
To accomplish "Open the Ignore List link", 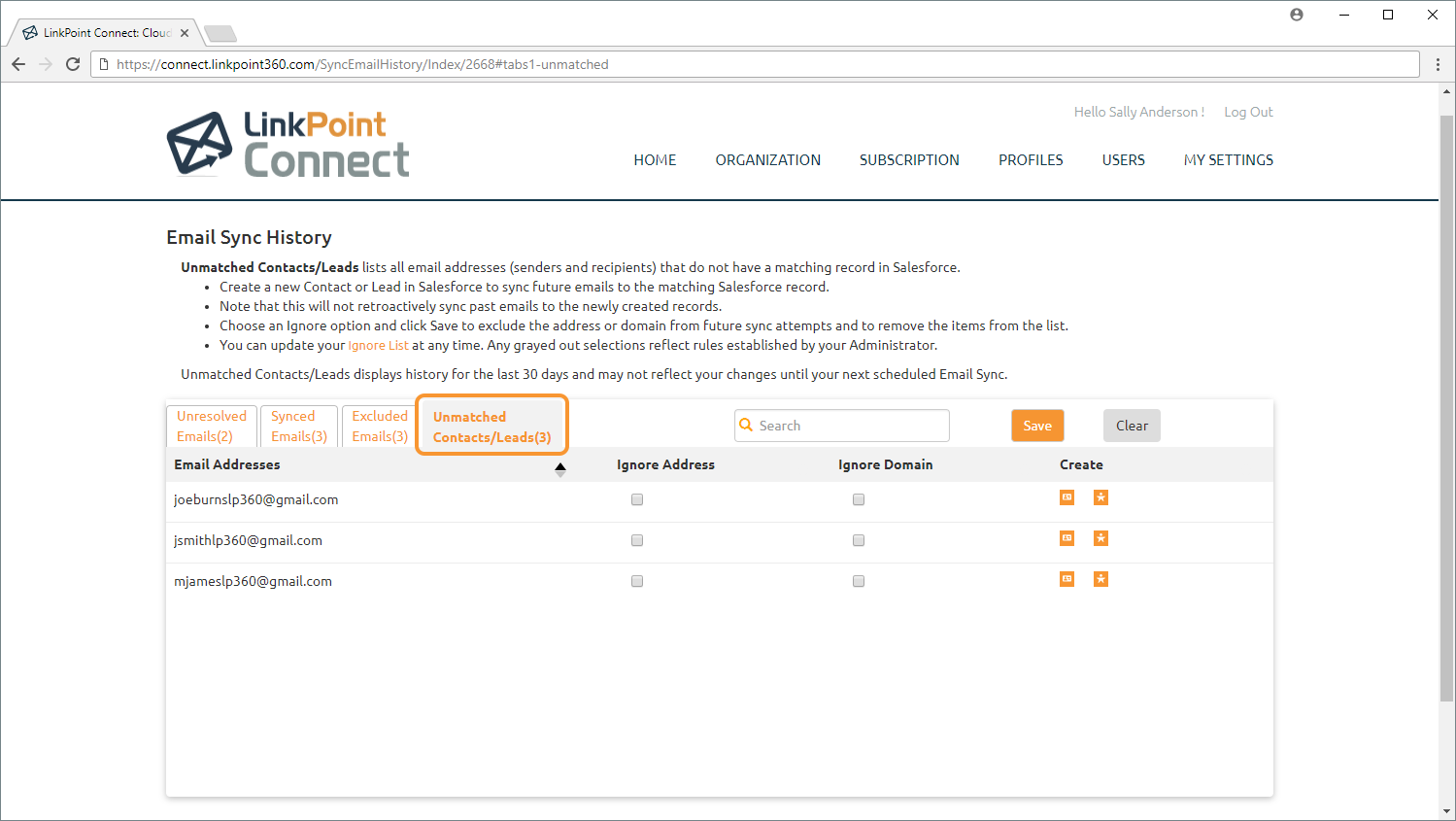I will 378,345.
